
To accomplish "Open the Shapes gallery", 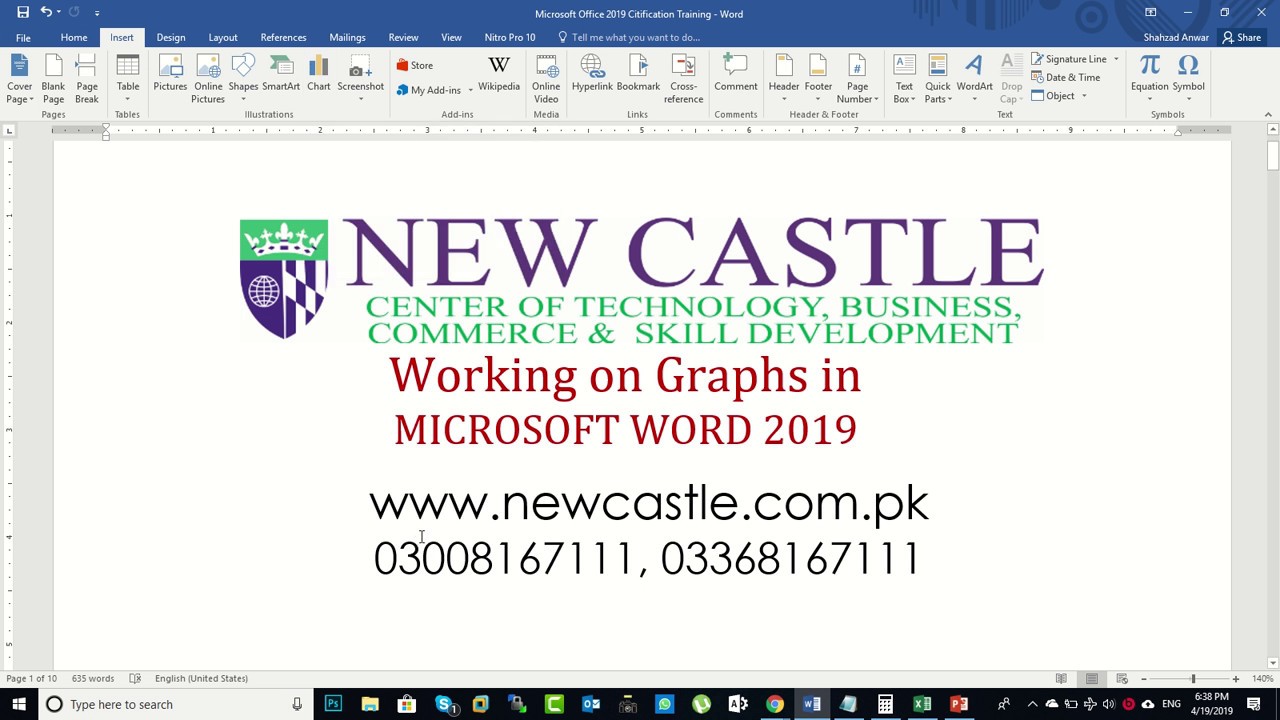I will pyautogui.click(x=243, y=80).
